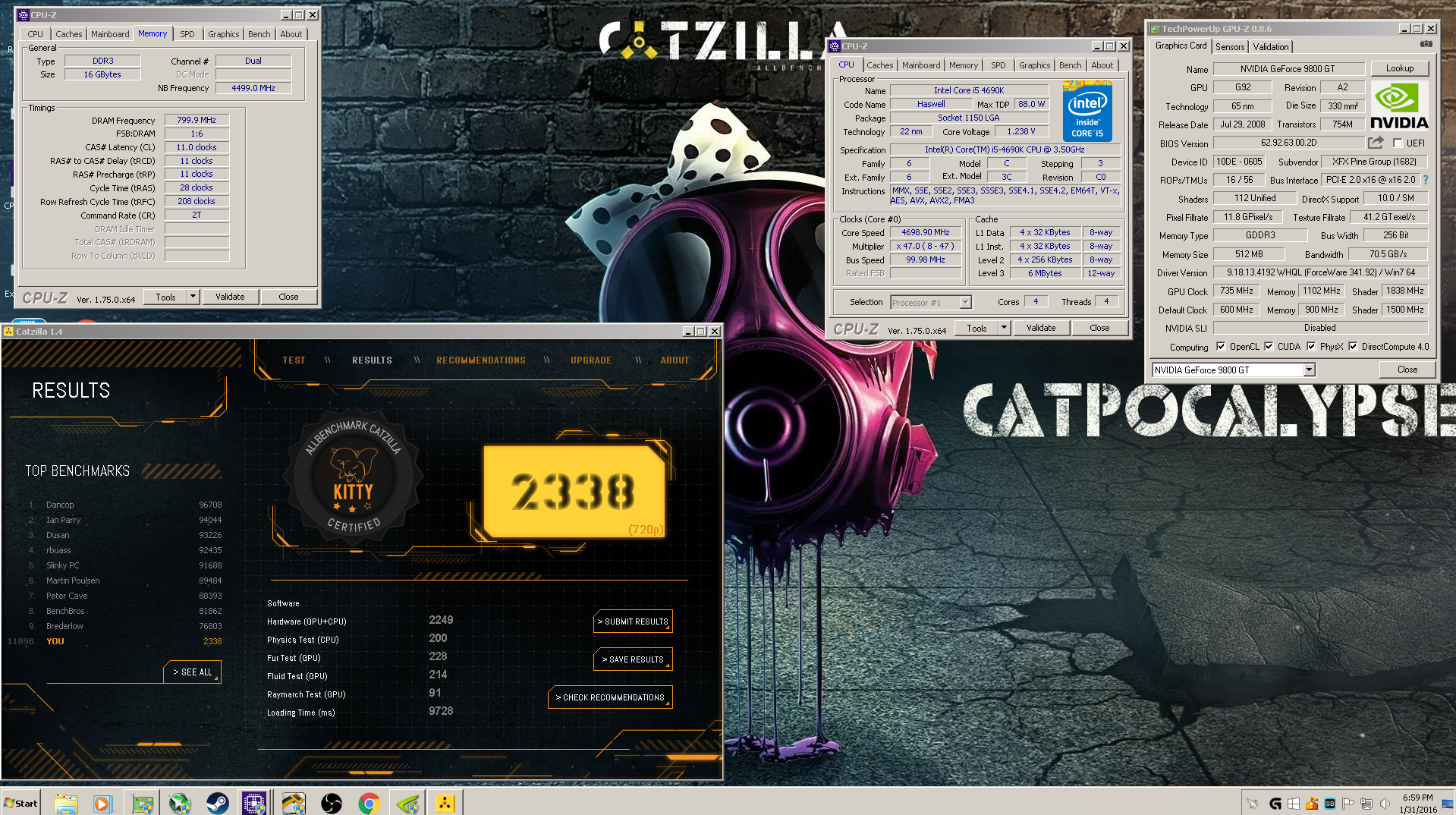Click the green X-shaped taskbar icon
This screenshot has width=1456, height=815.
point(180,803)
